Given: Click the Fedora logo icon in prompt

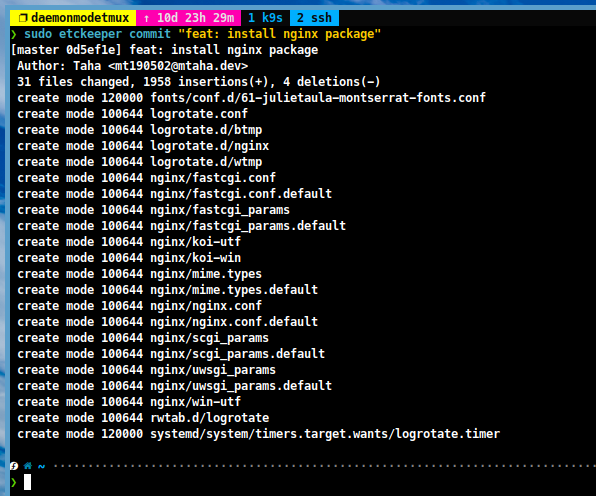Looking at the screenshot, I should click(x=14, y=466).
